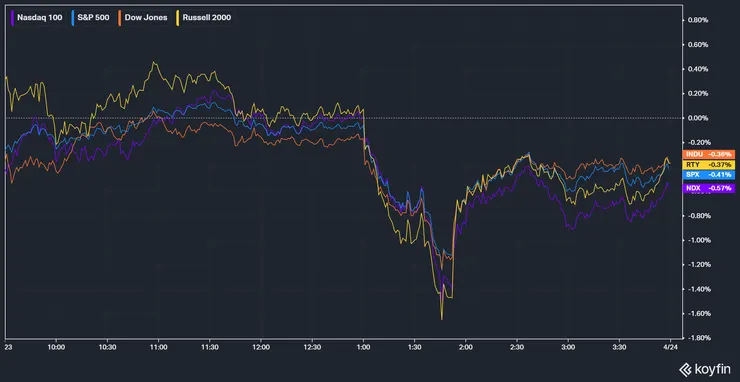Click the 4/24 date axis label
The image size is (740, 382).
point(671,347)
